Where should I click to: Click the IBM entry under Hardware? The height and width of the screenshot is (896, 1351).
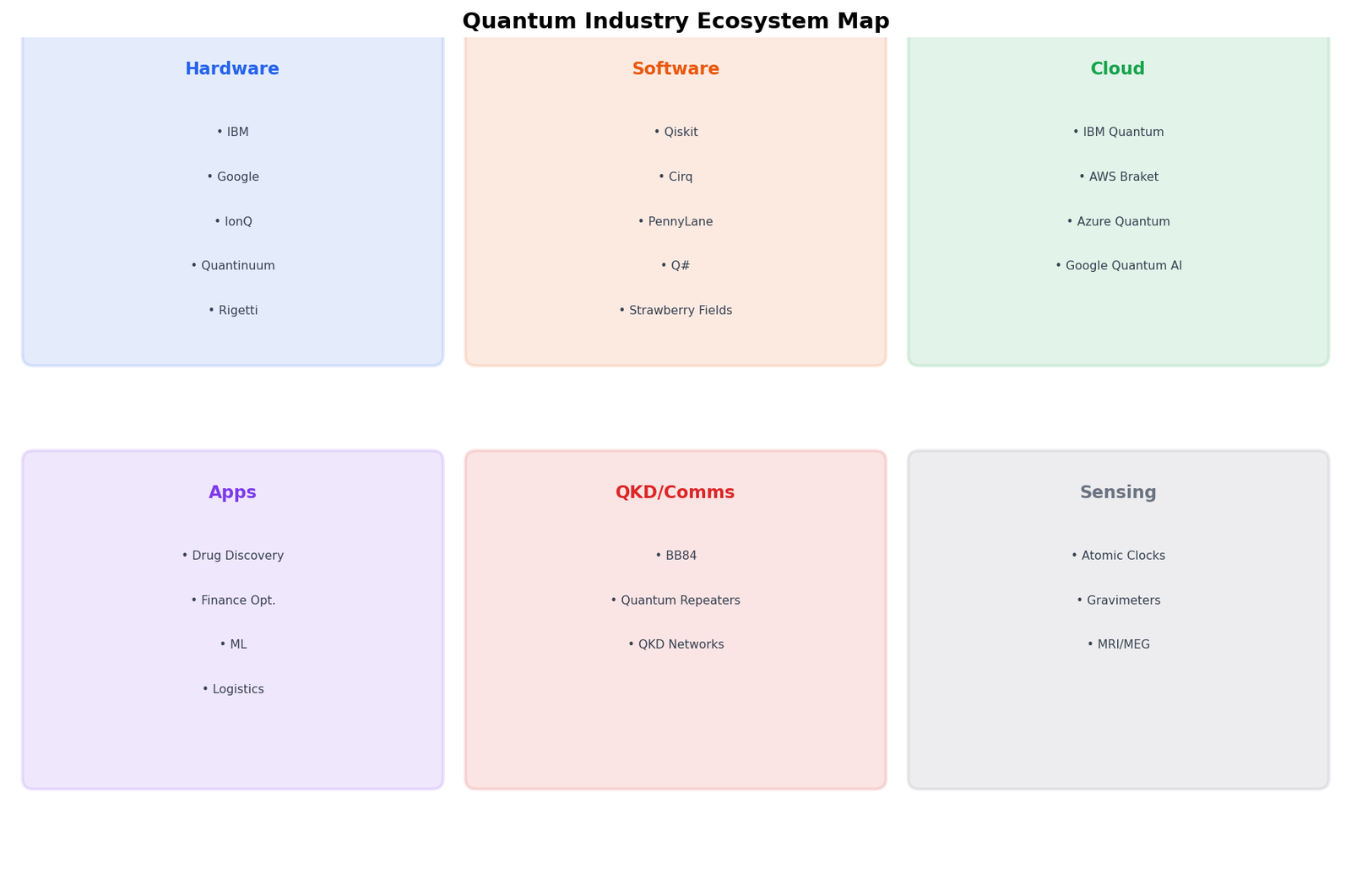232,133
